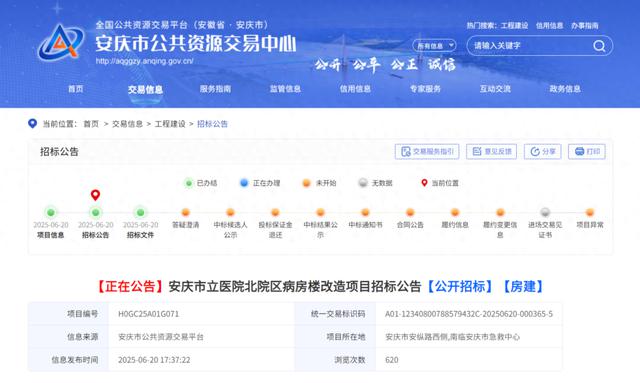640x383 pixels.
Task: Click the green 已办结 legend dot
Action: coord(189,183)
